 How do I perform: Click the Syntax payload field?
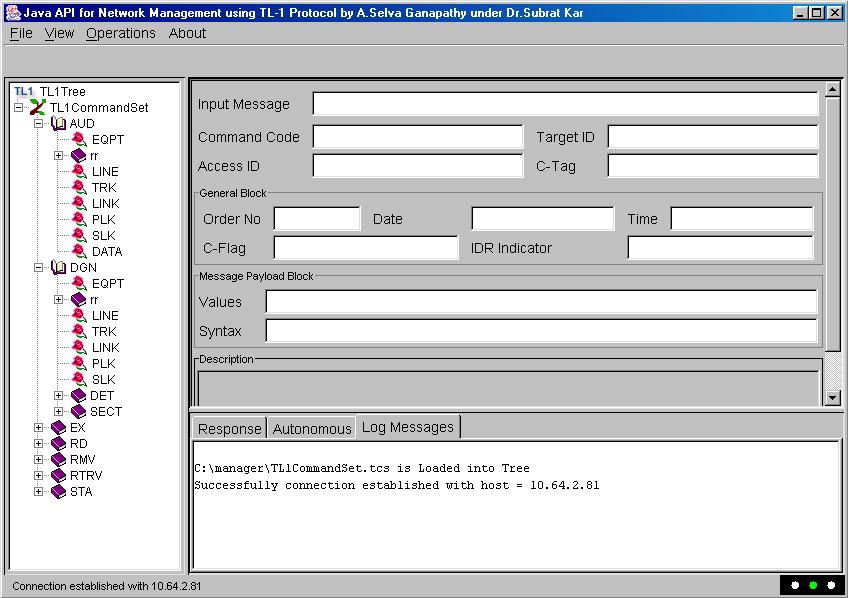[541, 330]
